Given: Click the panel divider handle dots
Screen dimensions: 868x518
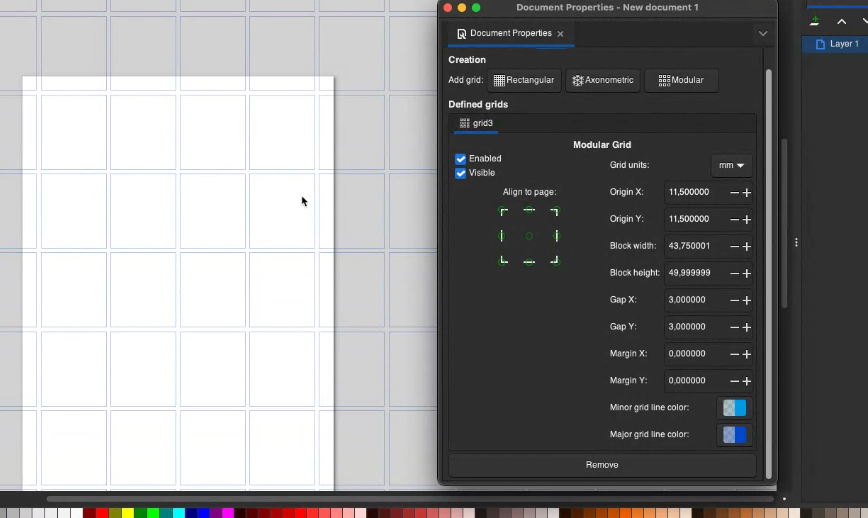Looking at the screenshot, I should click(x=796, y=242).
